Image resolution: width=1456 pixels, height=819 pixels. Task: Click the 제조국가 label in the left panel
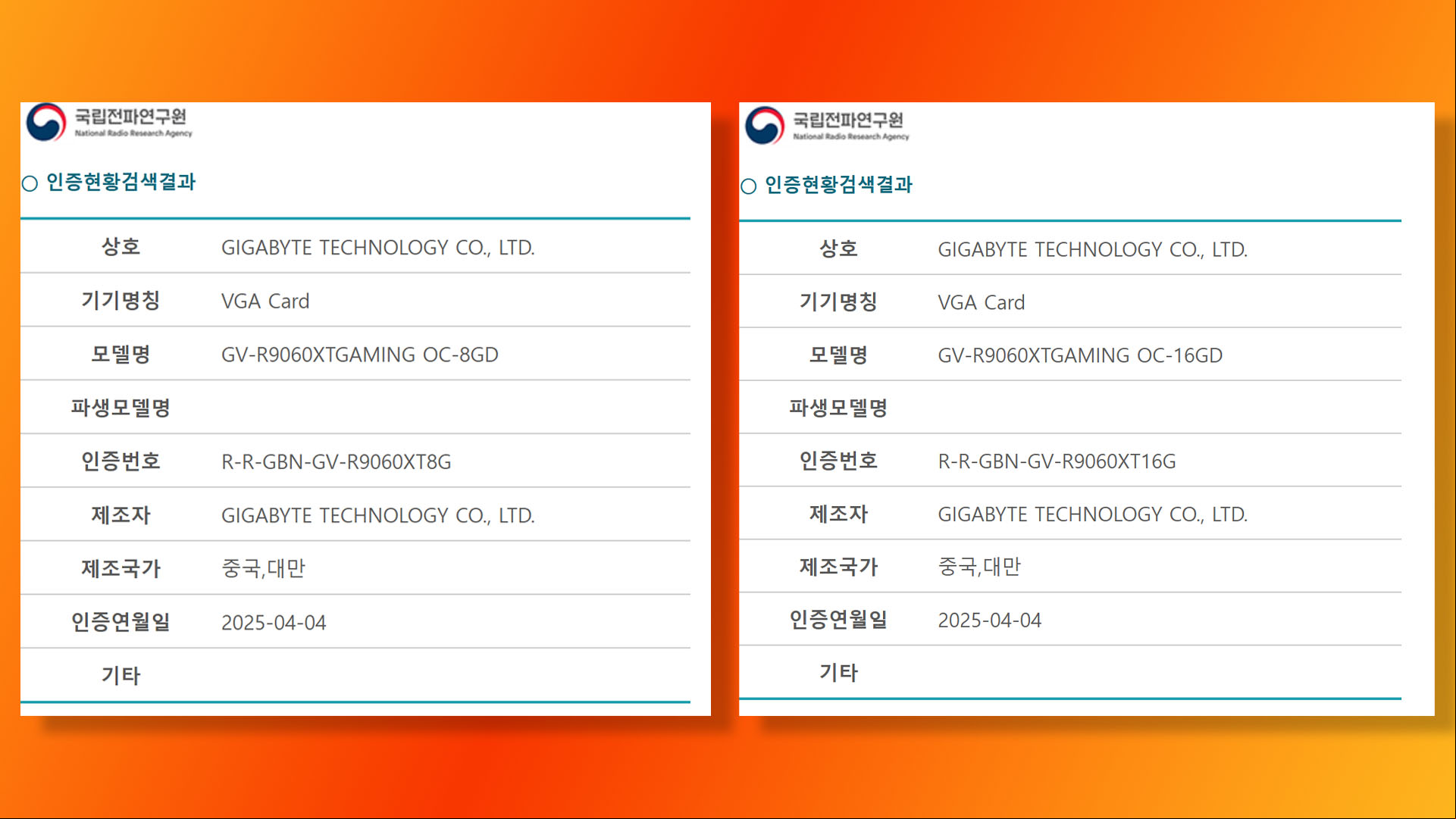[121, 568]
